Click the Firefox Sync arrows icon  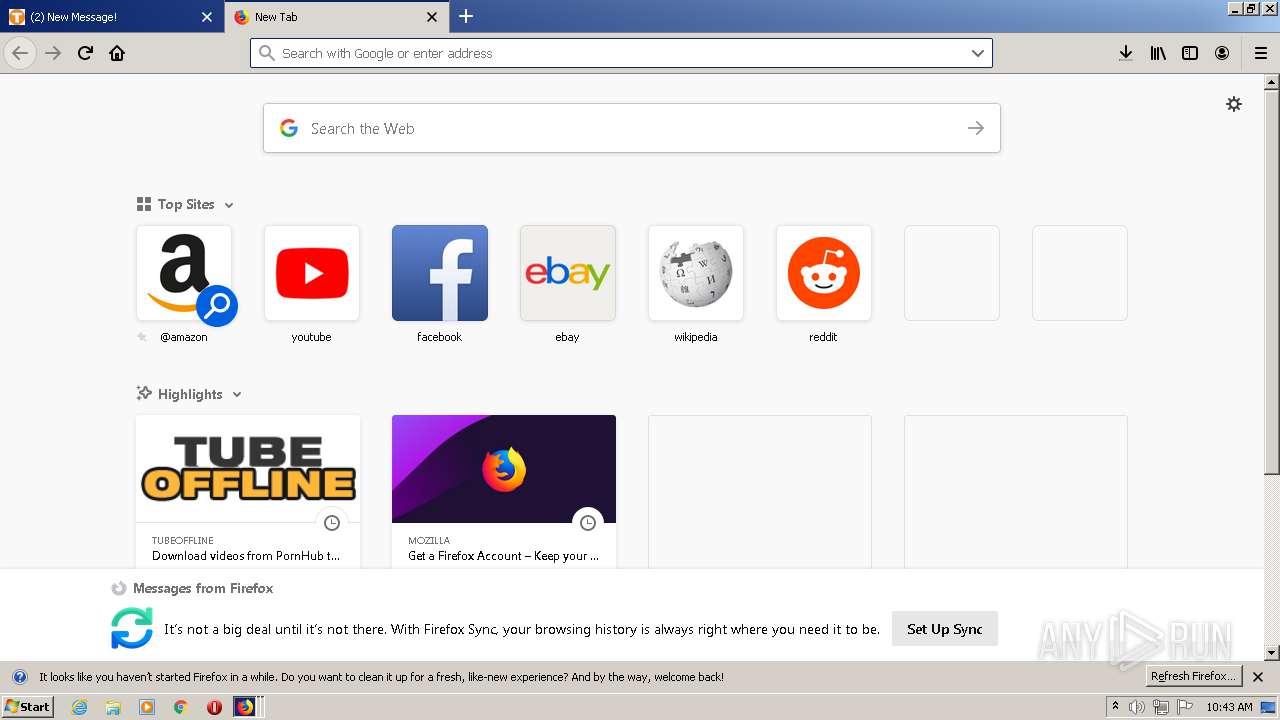click(132, 628)
